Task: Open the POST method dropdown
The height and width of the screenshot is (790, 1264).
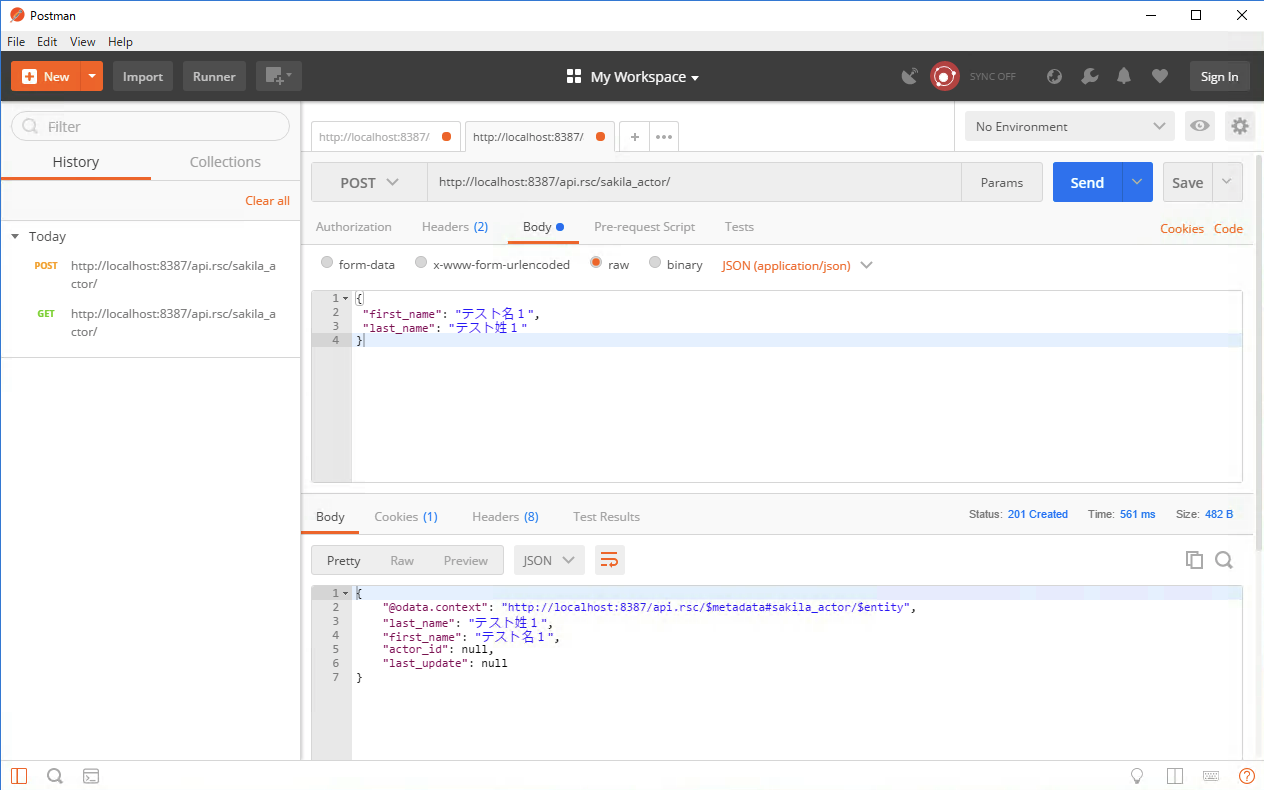Action: (369, 182)
